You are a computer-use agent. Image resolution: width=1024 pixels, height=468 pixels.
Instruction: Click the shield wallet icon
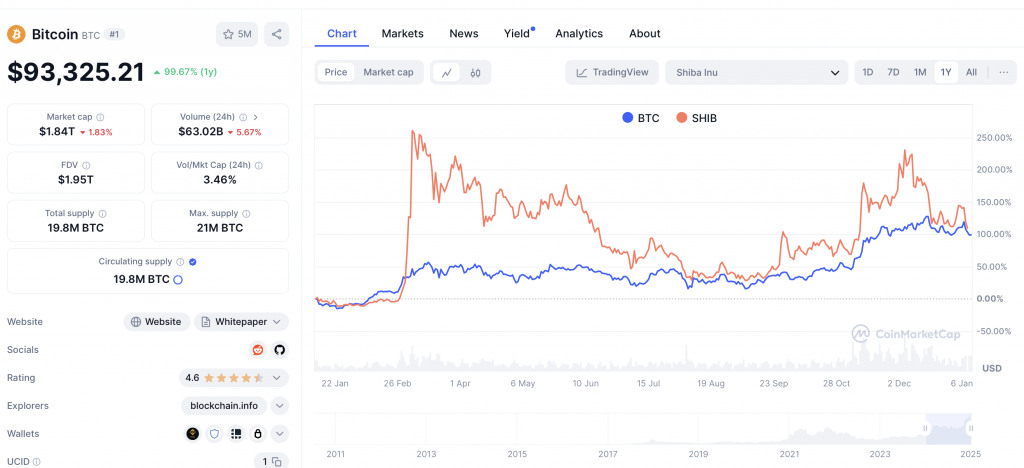coord(214,433)
